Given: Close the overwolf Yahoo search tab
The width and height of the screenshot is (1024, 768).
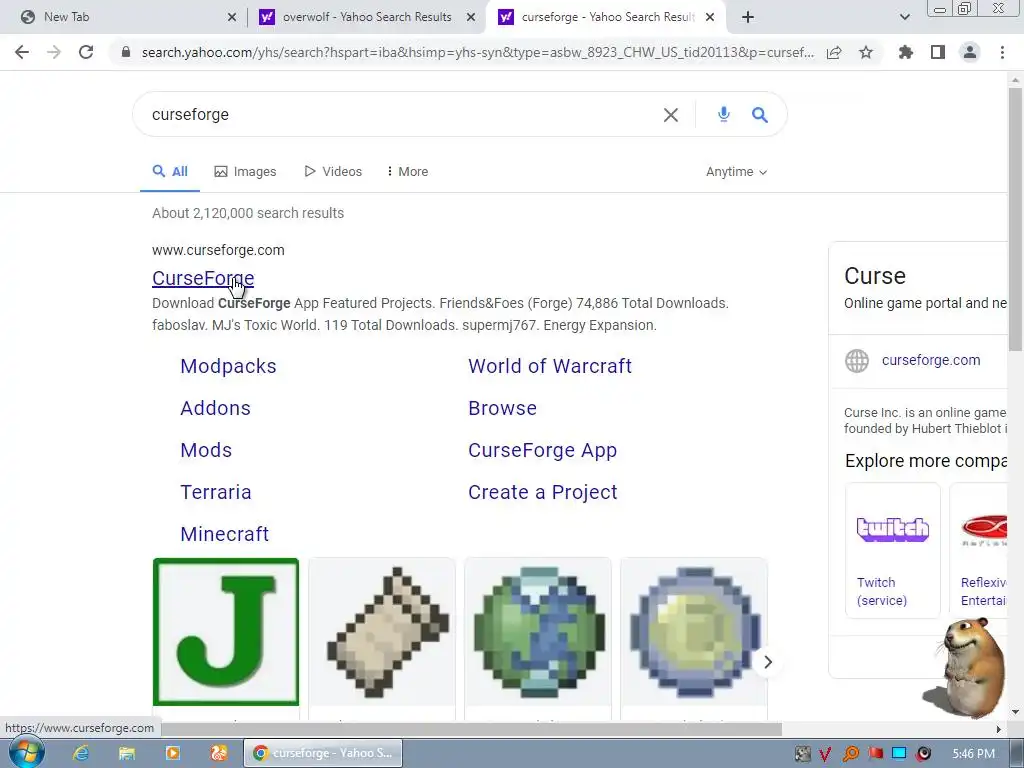Looking at the screenshot, I should 471,18.
